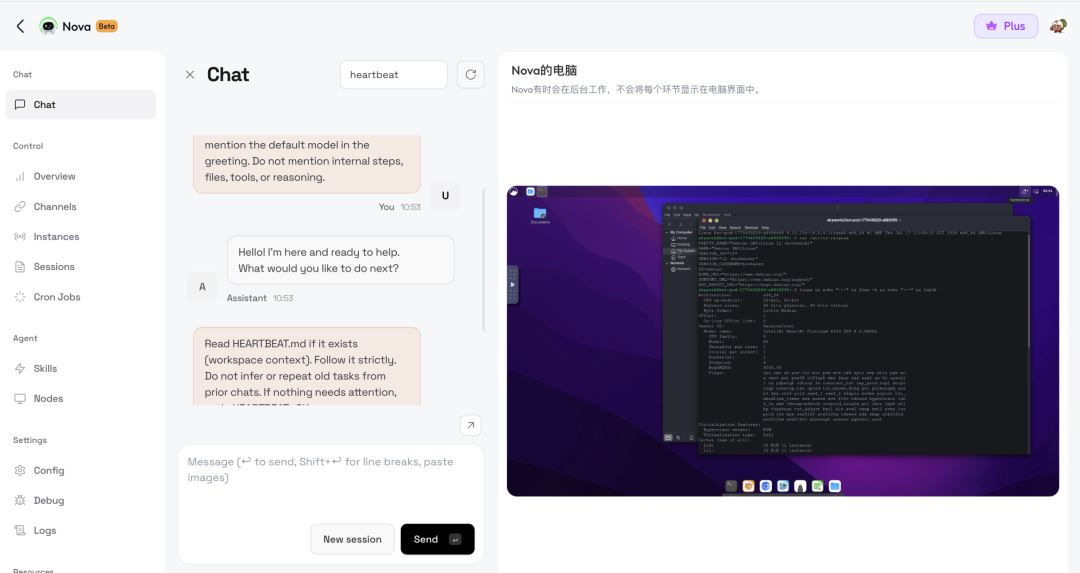1080x573 pixels.
Task: Click the "Nova的电脑" panel title
Action: coord(544,70)
